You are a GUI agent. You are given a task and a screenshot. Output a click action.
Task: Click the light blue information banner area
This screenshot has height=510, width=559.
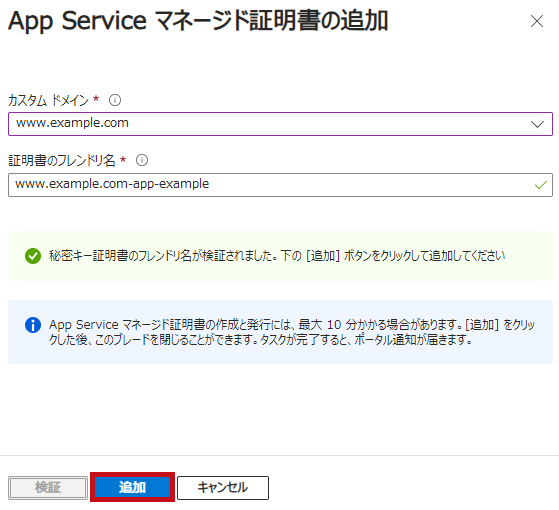[x=280, y=332]
